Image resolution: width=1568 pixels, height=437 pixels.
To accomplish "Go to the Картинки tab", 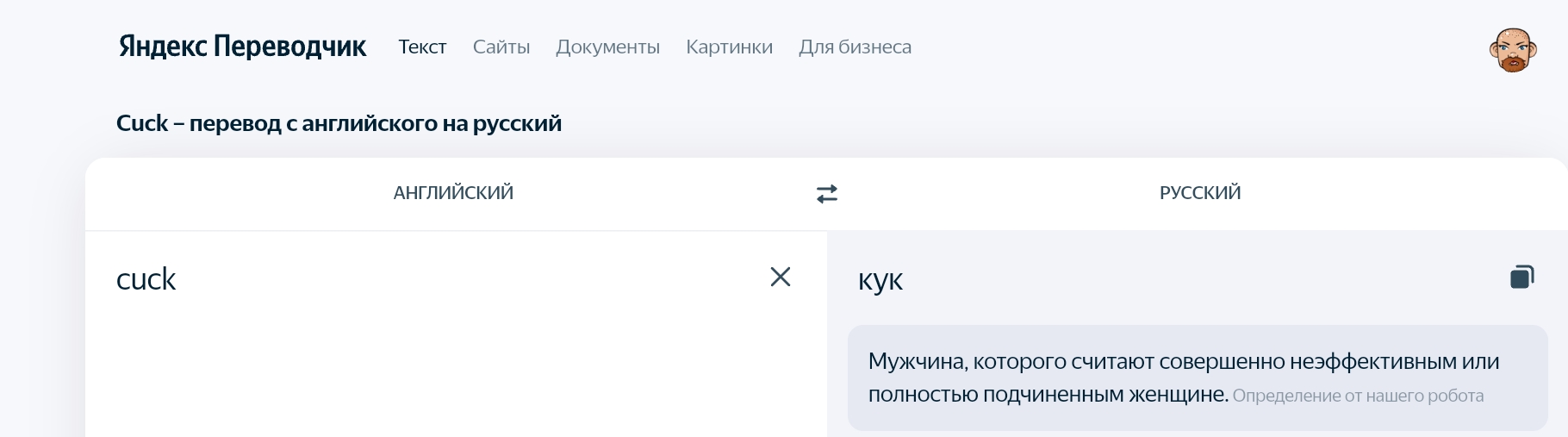I will [x=730, y=47].
